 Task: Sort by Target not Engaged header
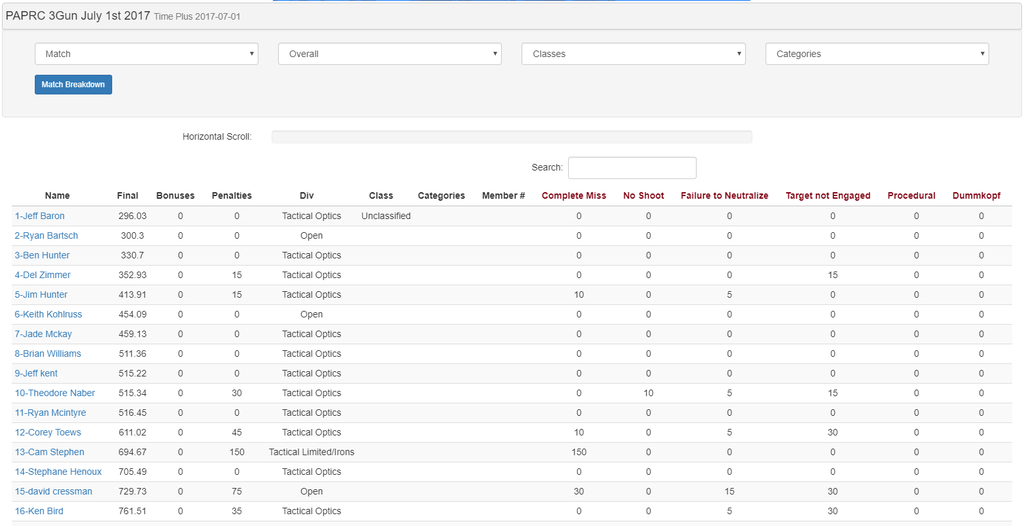pos(828,195)
